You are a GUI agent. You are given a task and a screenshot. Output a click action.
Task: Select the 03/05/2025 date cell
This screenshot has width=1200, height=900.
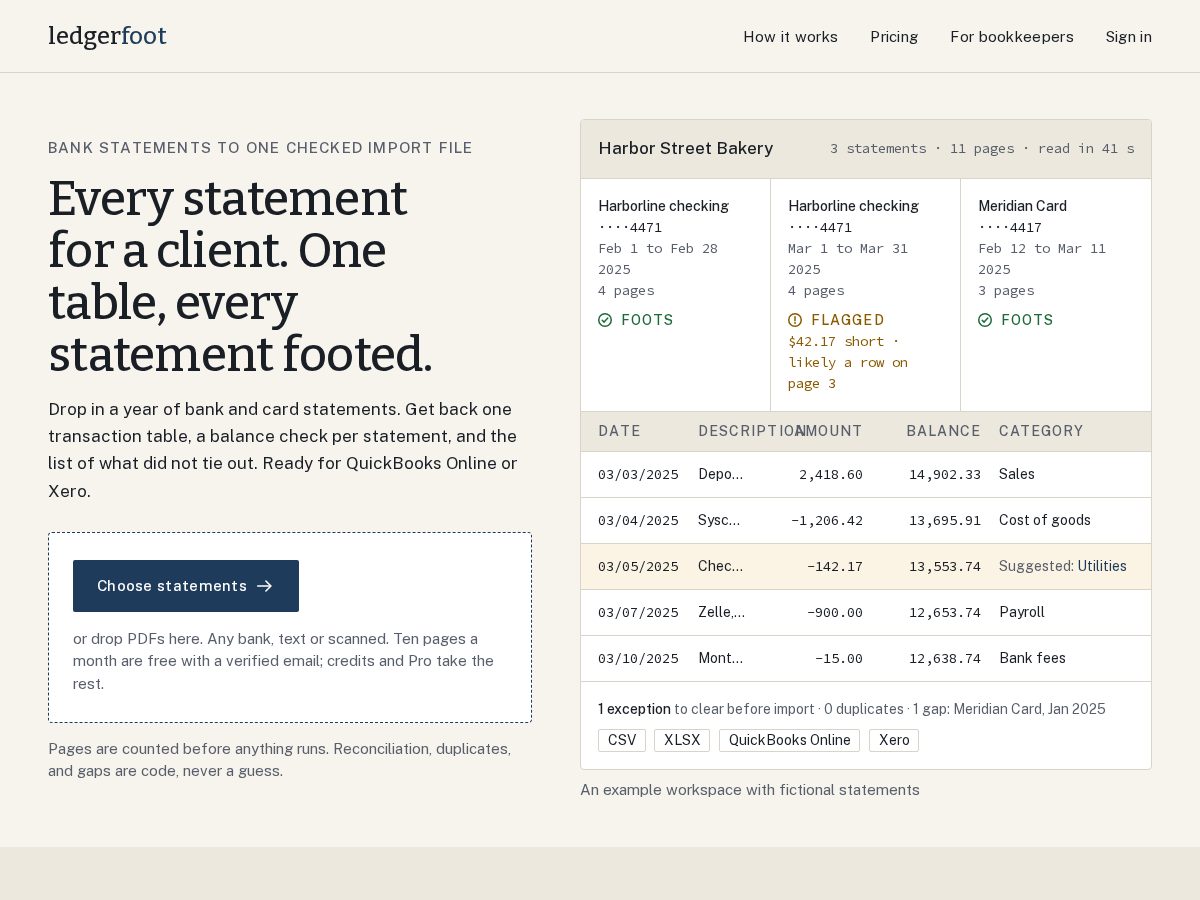[638, 567]
